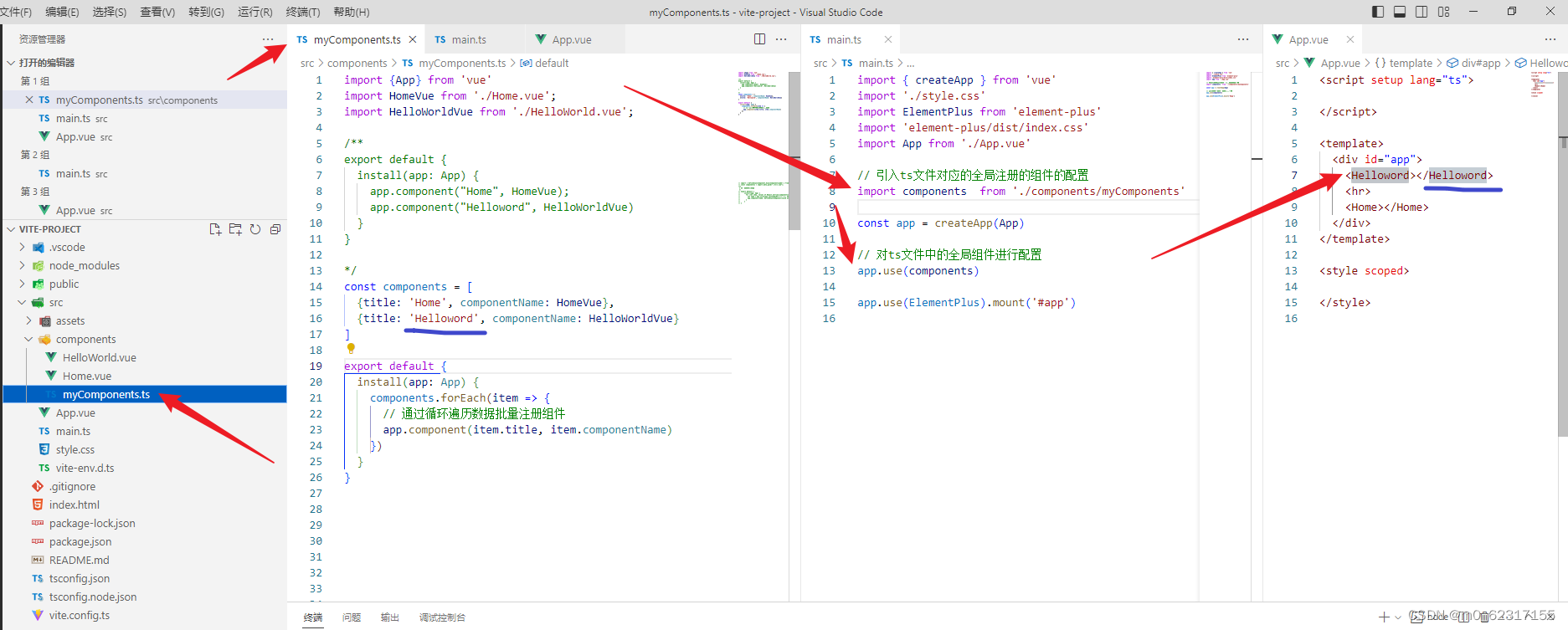Refresh the explorer via the refresh icon
The height and width of the screenshot is (630, 1568).
[255, 229]
